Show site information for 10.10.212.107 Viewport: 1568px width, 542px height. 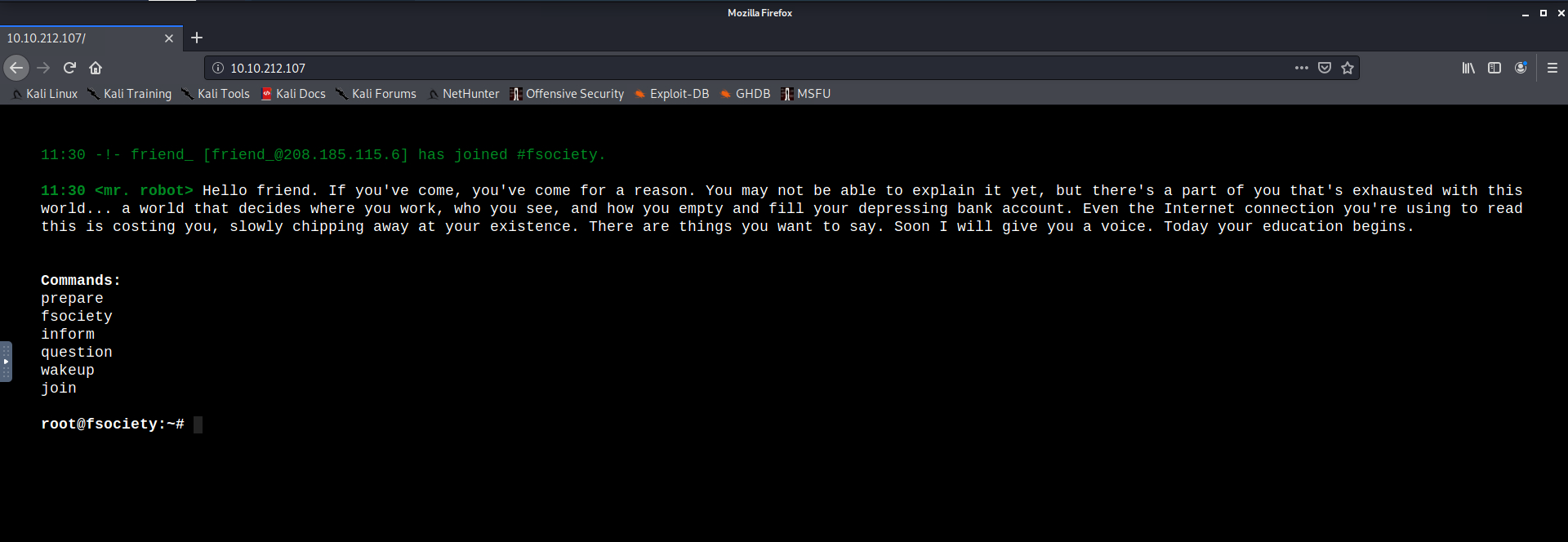point(218,68)
